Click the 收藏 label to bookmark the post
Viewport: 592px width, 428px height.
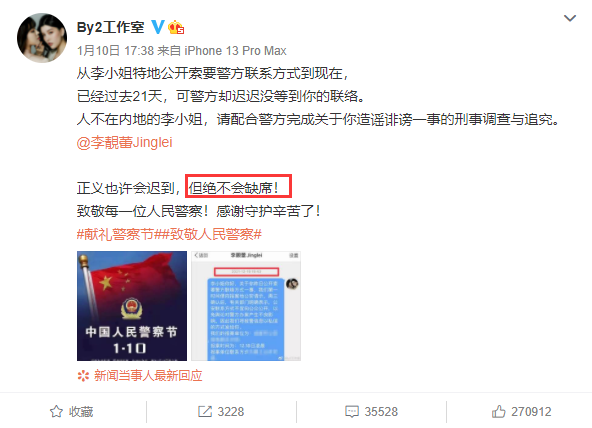click(81, 412)
